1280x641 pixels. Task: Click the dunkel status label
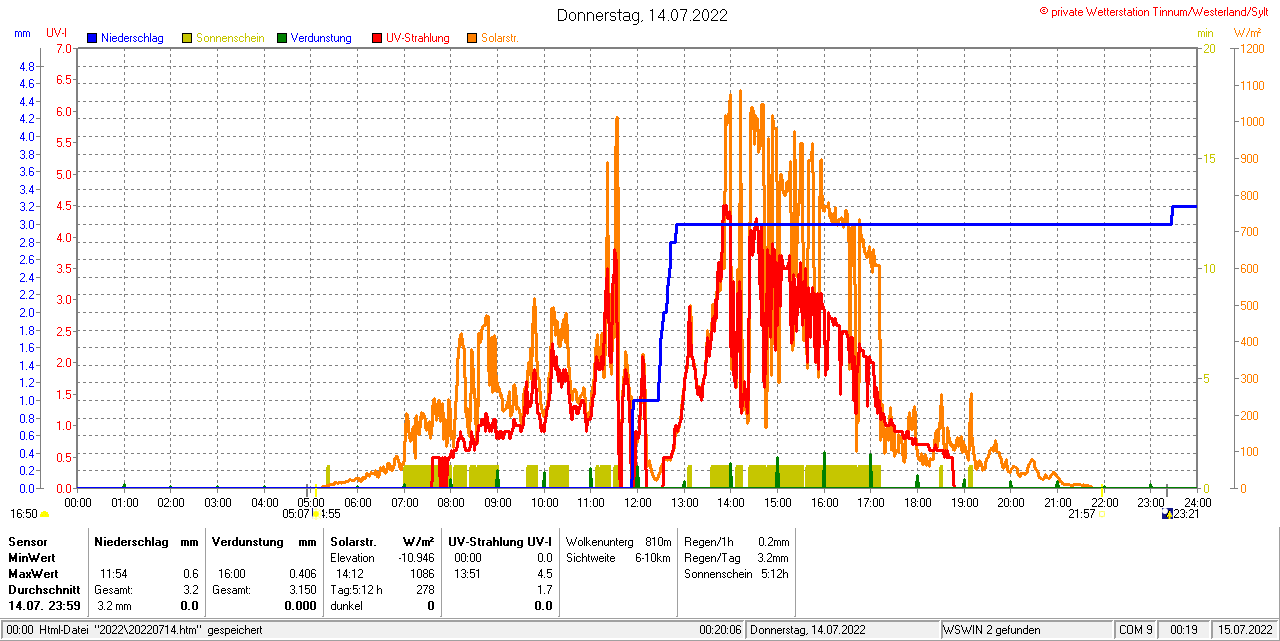347,606
